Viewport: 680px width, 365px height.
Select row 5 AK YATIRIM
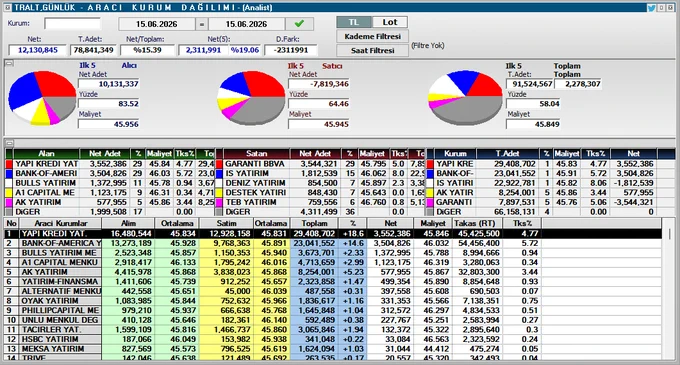coord(333,272)
